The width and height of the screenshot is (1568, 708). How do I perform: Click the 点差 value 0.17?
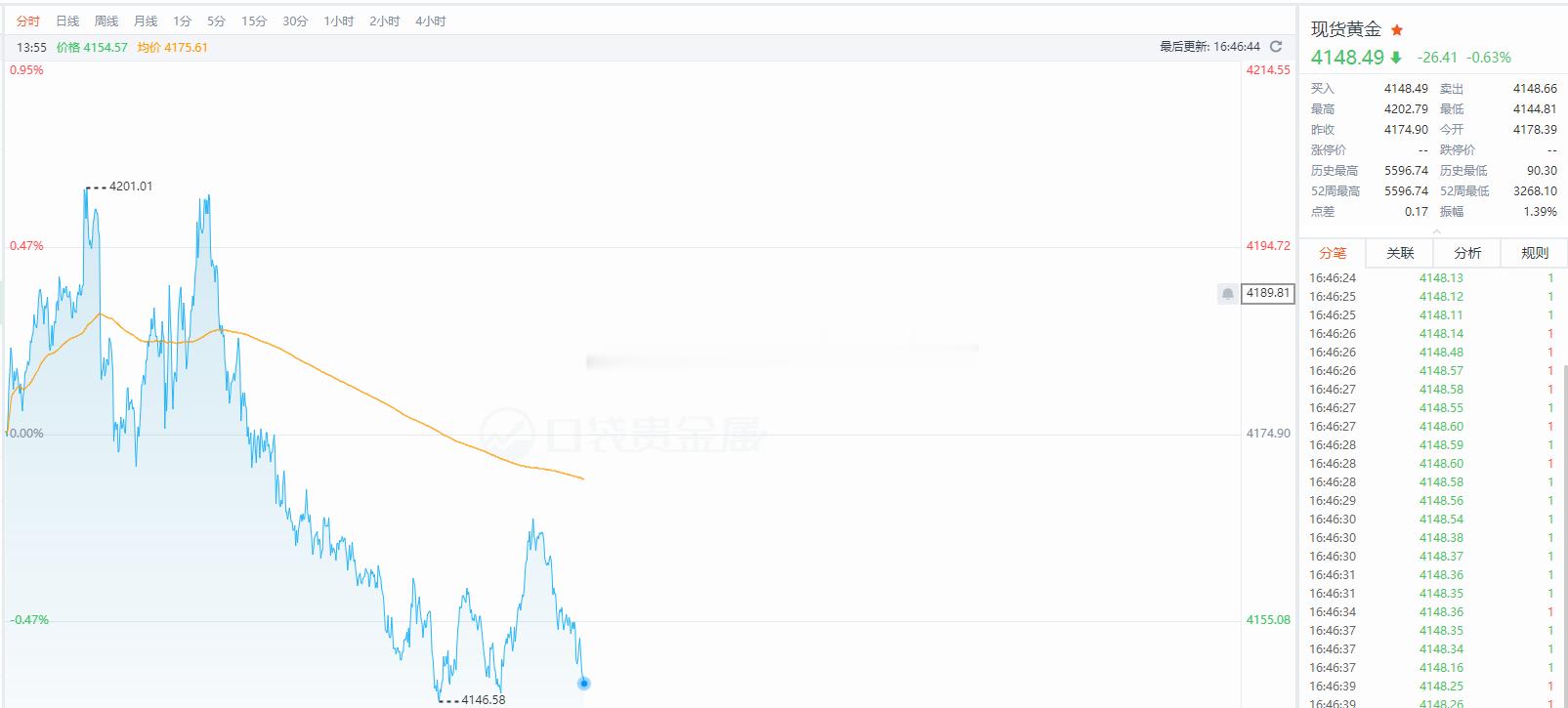click(x=1417, y=212)
